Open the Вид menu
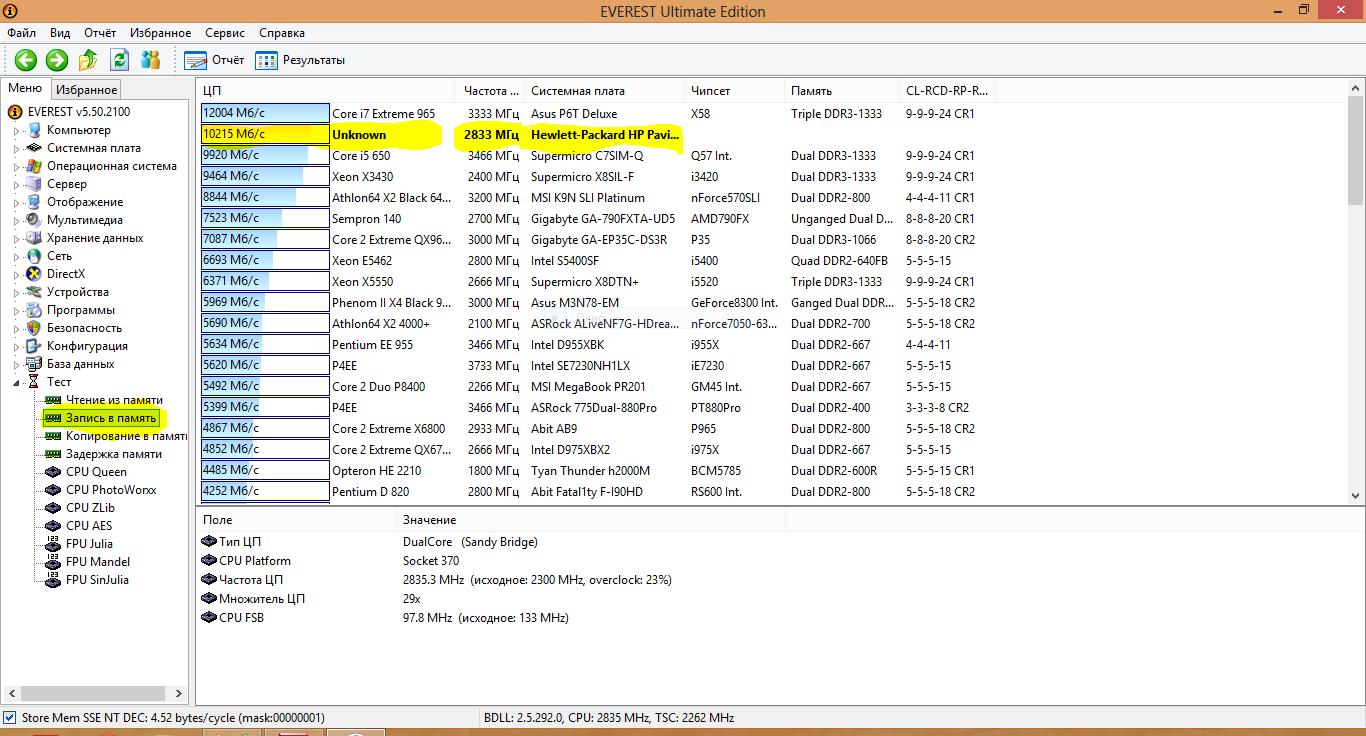The image size is (1366, 736). (60, 33)
